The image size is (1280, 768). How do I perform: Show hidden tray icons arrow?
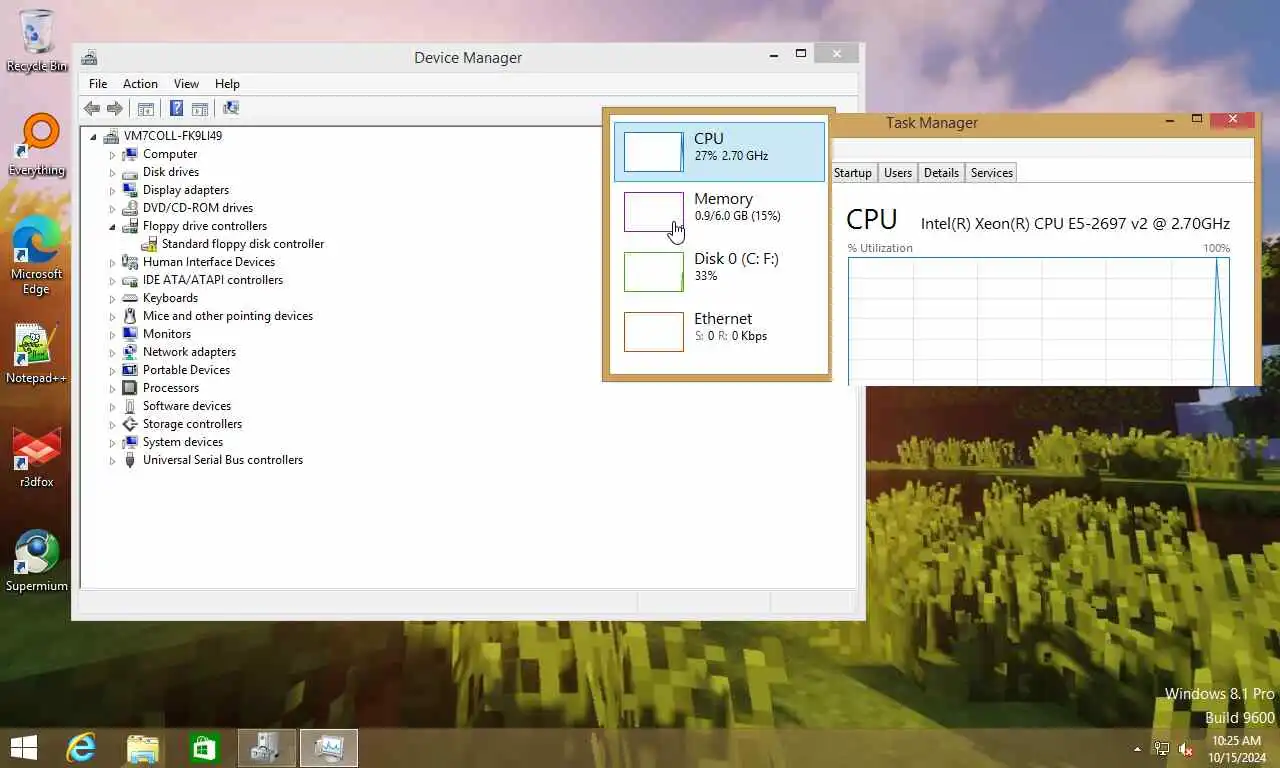(1137, 749)
